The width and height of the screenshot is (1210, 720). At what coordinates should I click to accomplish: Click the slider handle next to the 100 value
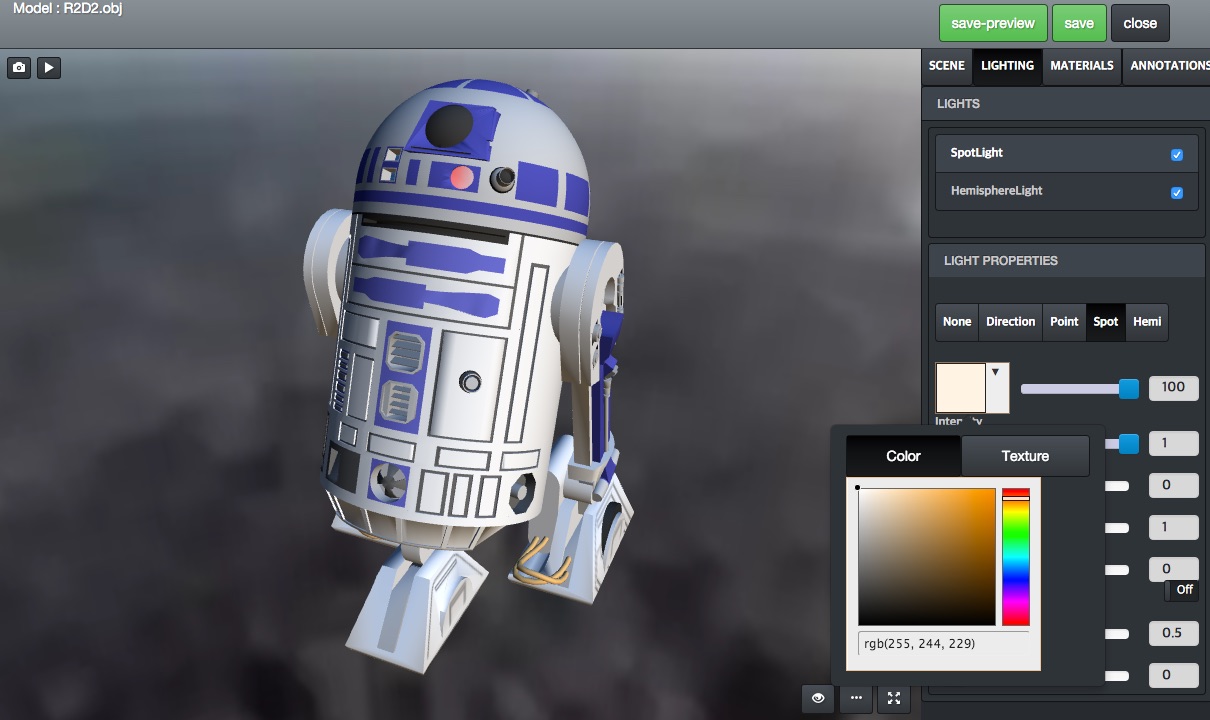coord(1129,389)
